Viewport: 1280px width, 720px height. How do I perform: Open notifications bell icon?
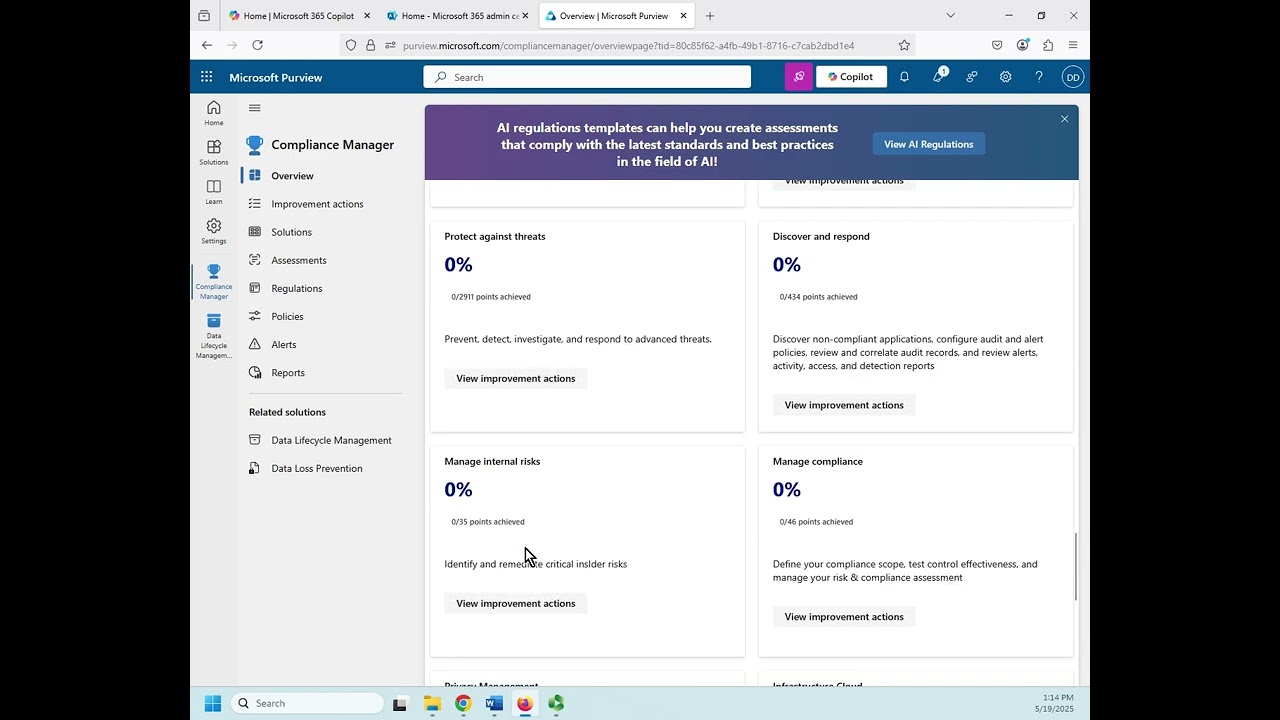(904, 77)
